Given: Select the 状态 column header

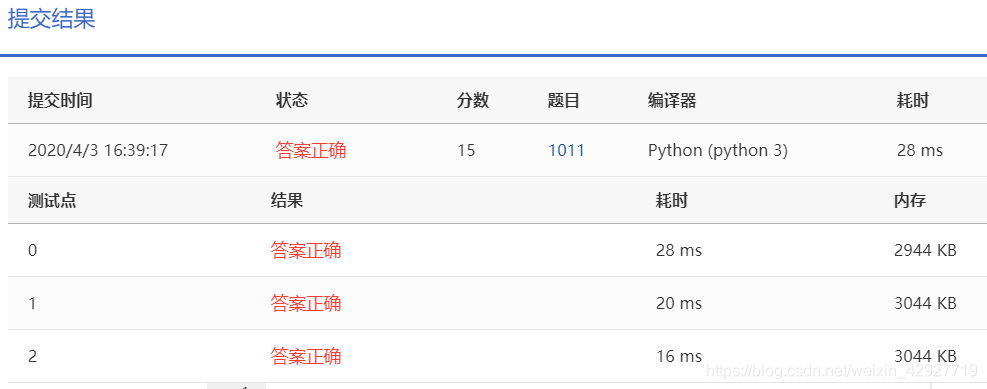Looking at the screenshot, I should coord(291,101).
